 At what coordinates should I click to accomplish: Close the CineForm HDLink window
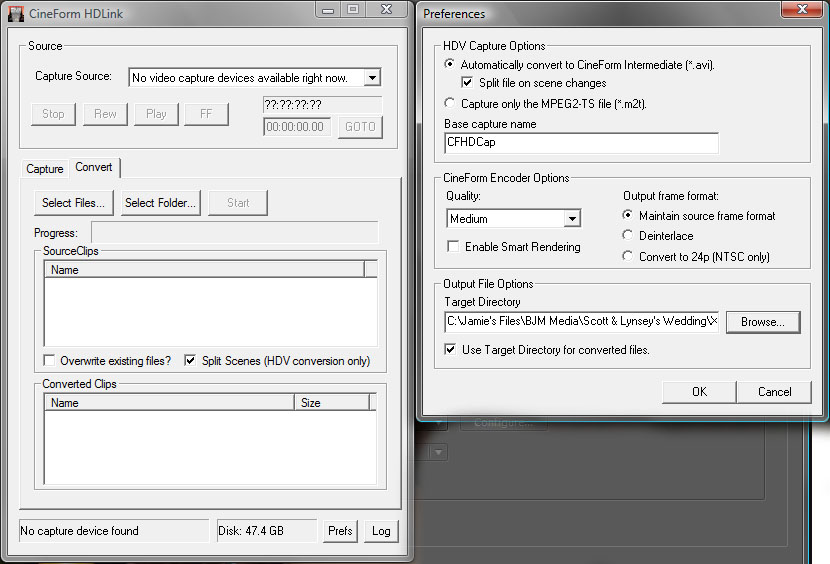click(387, 10)
